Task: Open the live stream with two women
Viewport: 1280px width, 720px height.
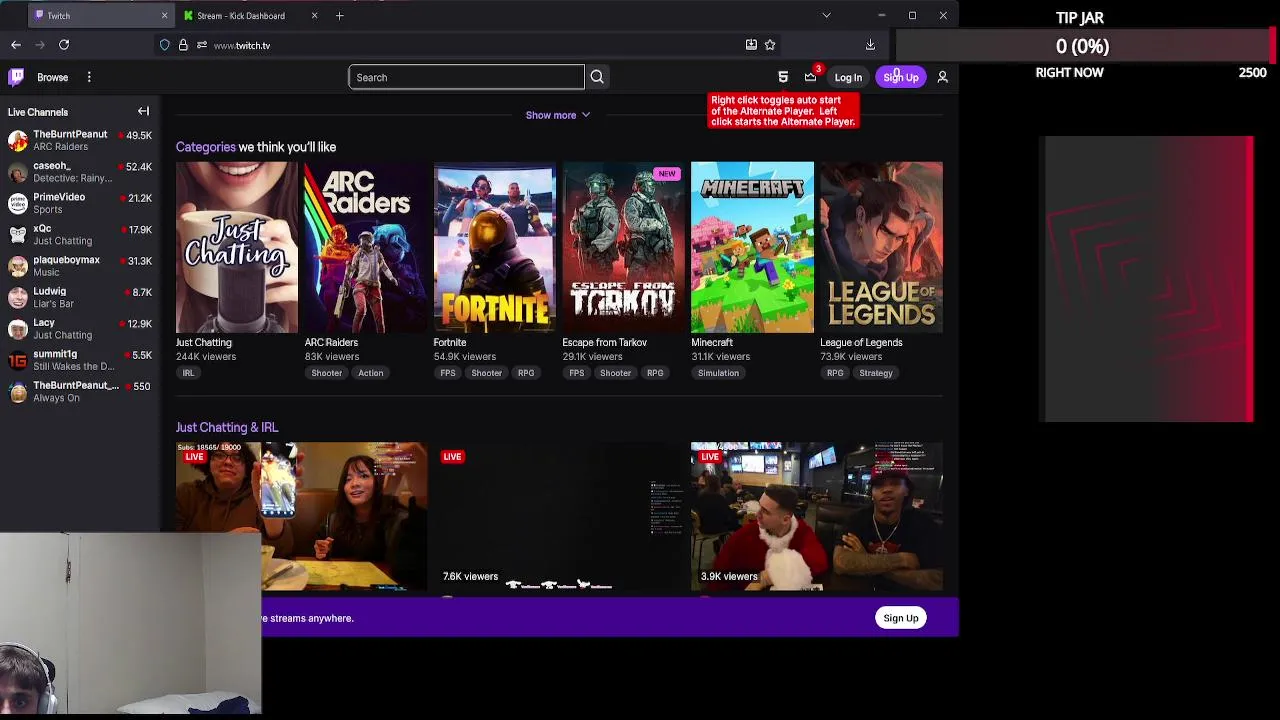Action: [301, 516]
